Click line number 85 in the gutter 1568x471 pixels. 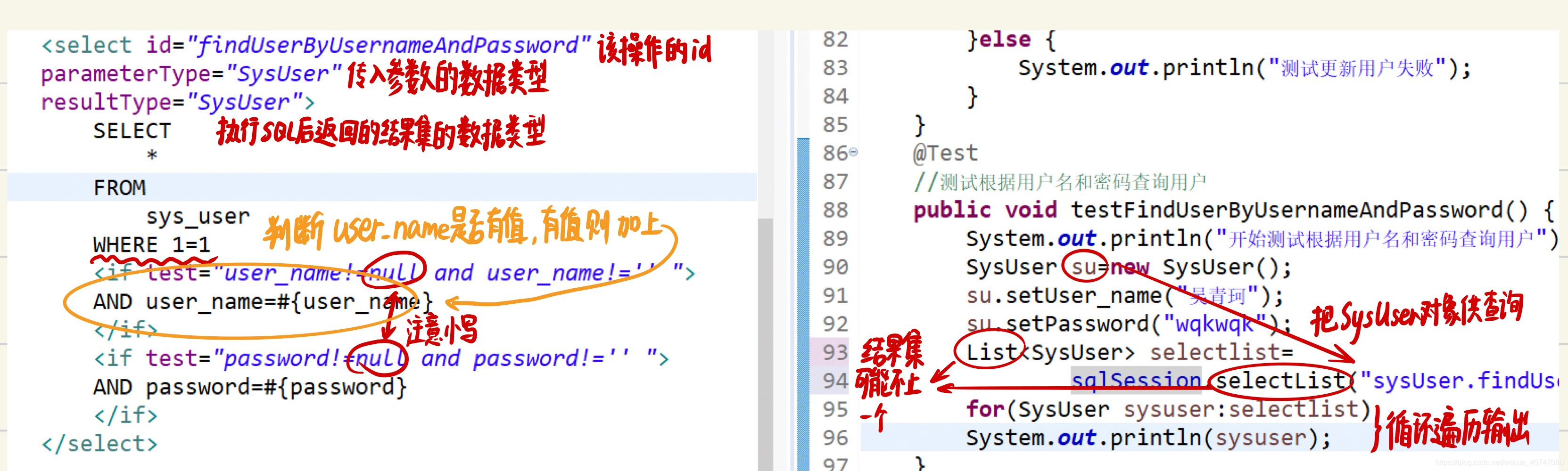pyautogui.click(x=835, y=125)
